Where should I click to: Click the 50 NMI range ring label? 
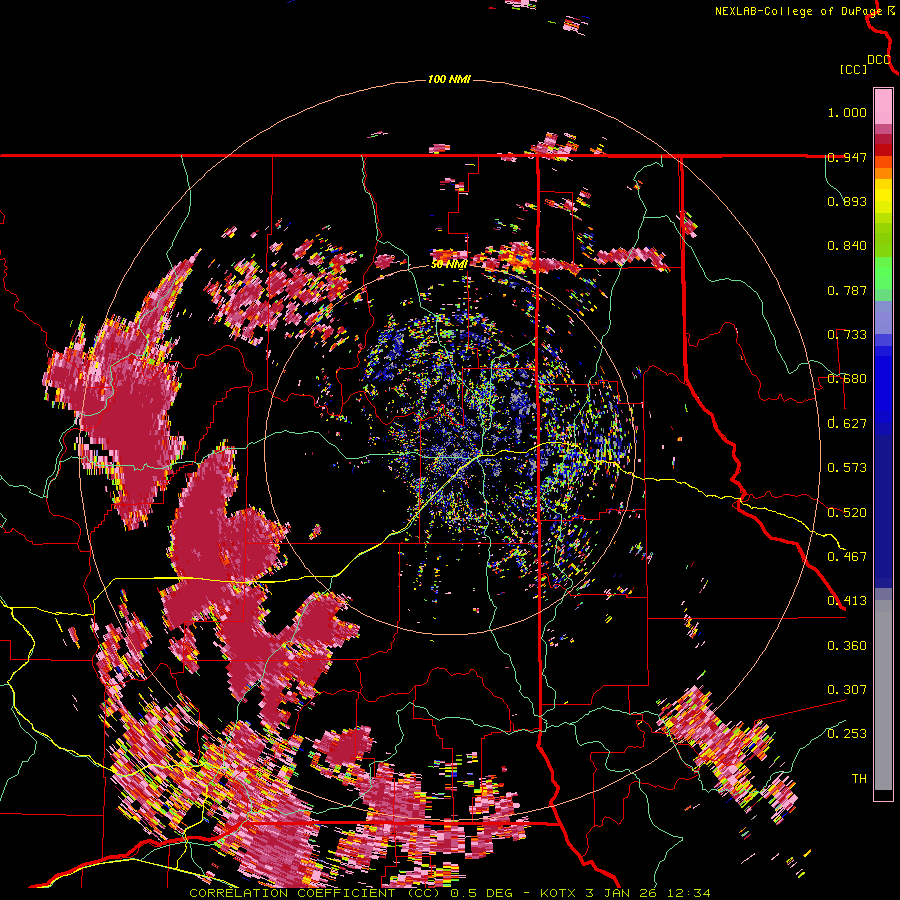[x=449, y=265]
